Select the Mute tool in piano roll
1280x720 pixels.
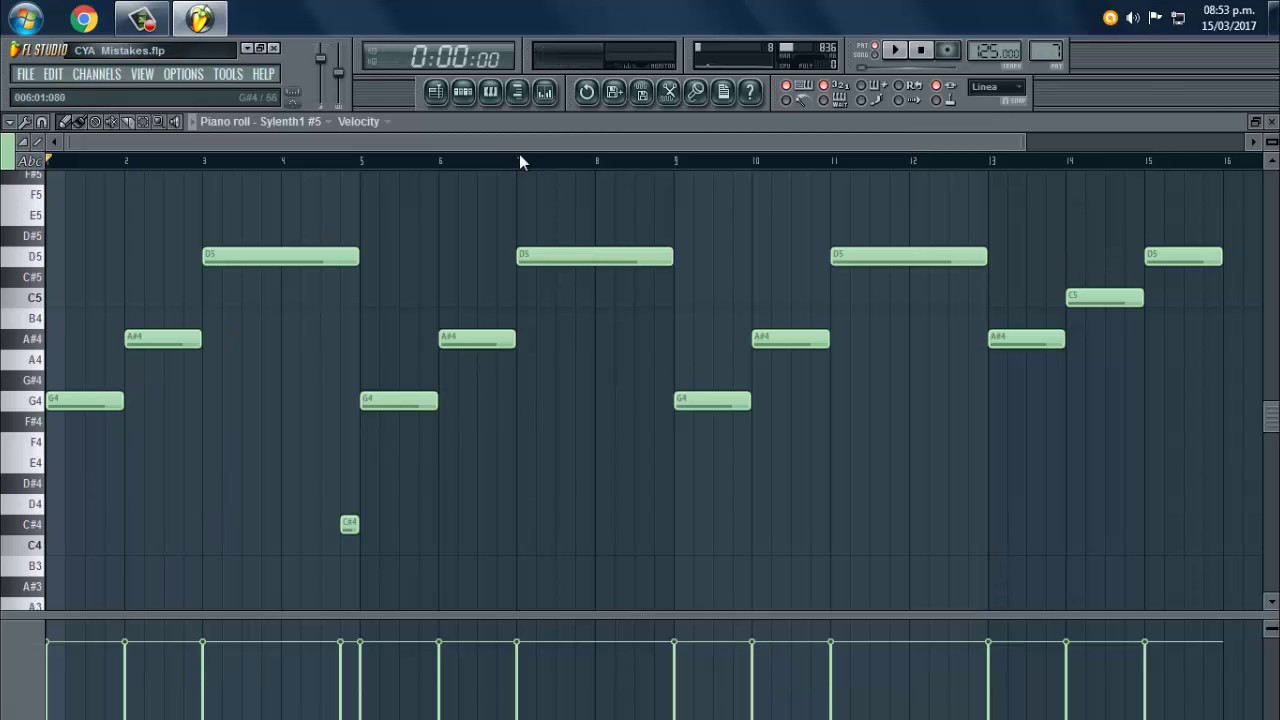111,122
